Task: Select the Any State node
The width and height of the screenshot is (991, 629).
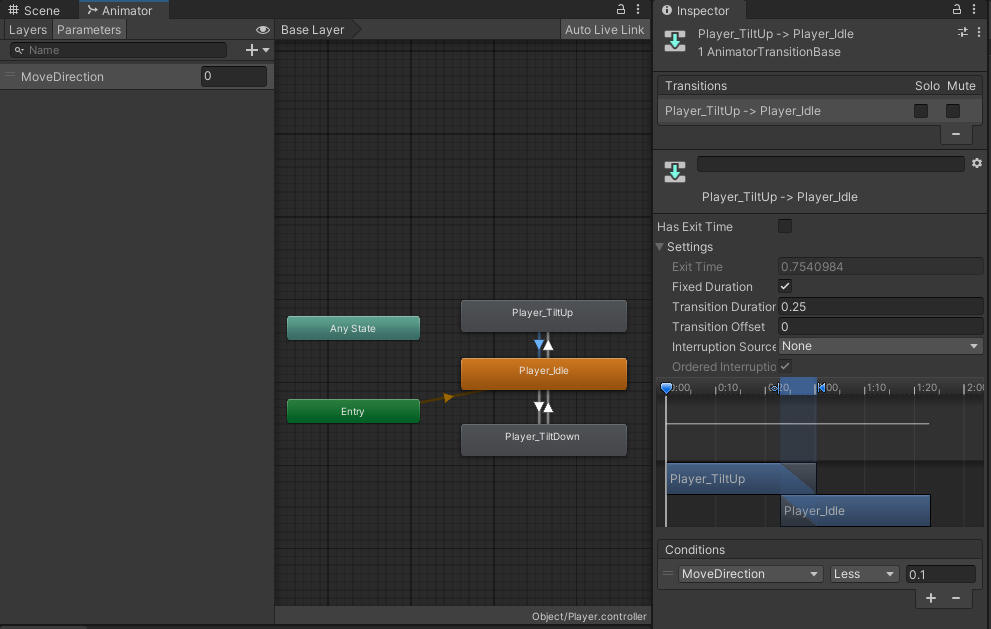Action: pos(353,328)
